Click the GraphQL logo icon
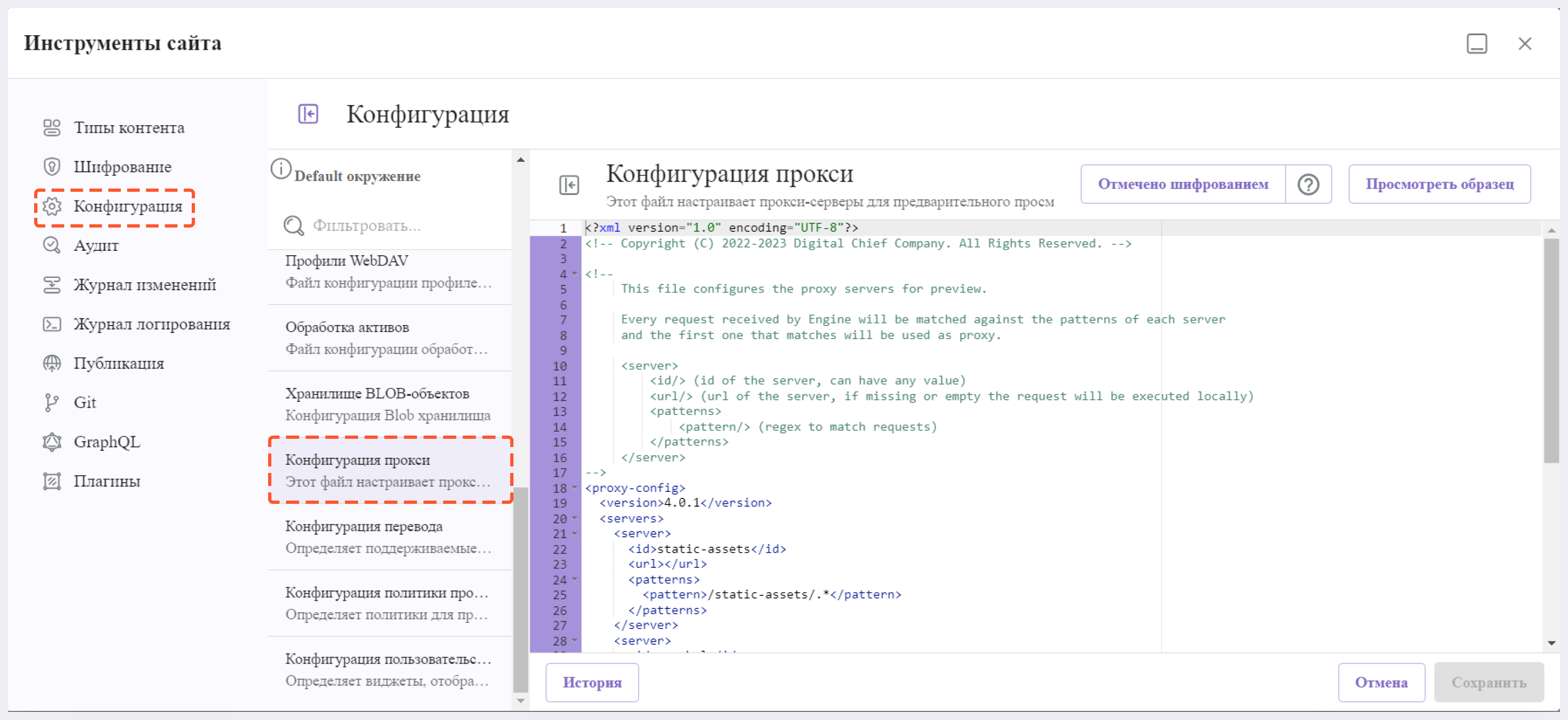The width and height of the screenshot is (1568, 720). (x=53, y=442)
